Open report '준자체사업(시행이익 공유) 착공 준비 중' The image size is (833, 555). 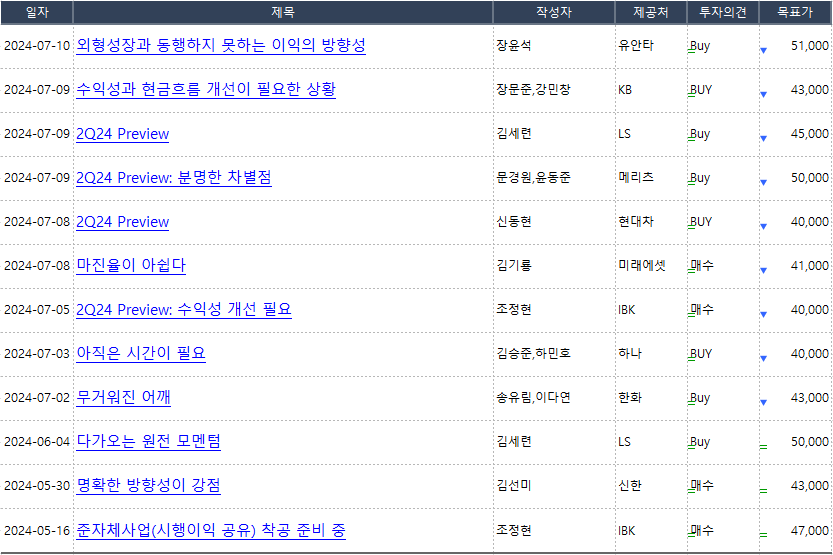[210, 530]
